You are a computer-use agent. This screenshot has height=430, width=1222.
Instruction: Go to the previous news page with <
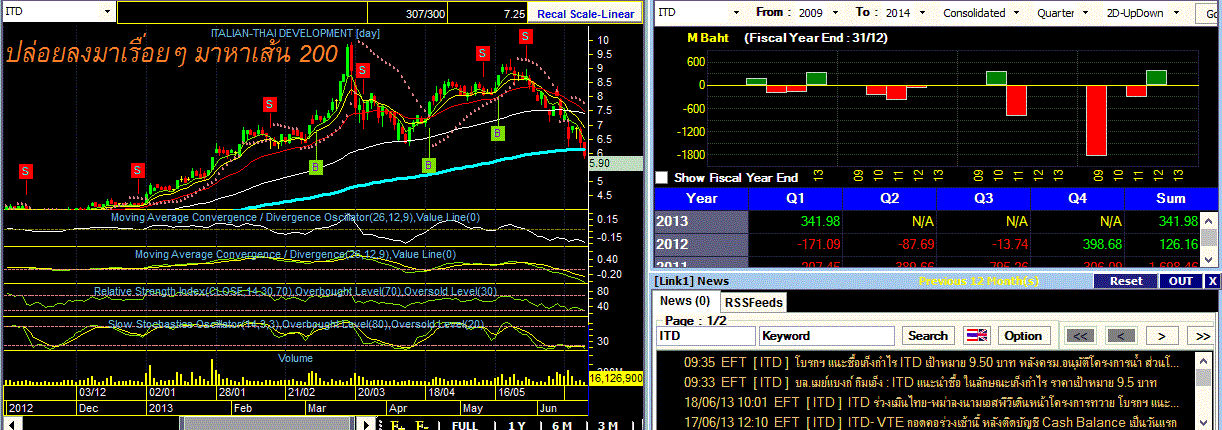point(1122,336)
